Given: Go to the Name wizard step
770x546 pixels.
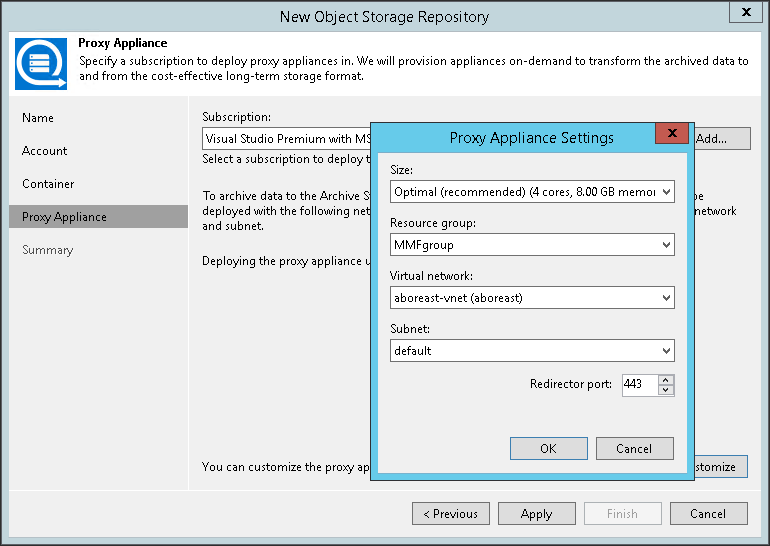Looking at the screenshot, I should tap(38, 118).
